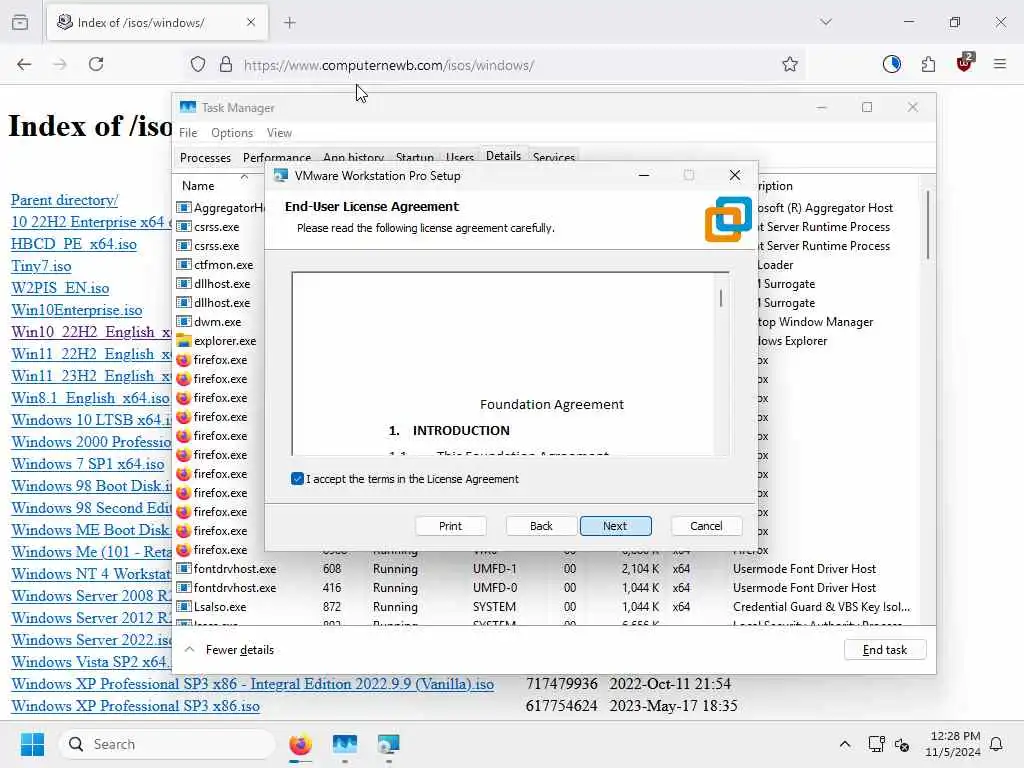
Task: Go back with the browser back arrow
Action: click(x=24, y=64)
